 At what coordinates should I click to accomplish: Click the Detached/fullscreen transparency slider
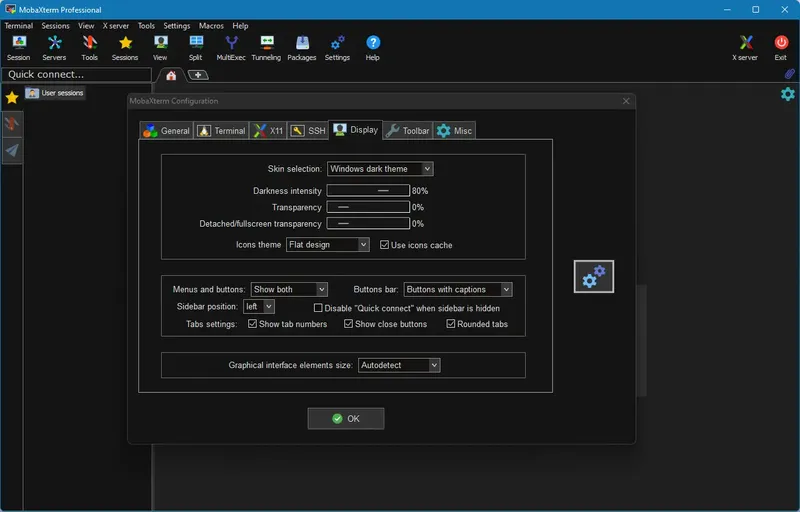coord(368,223)
